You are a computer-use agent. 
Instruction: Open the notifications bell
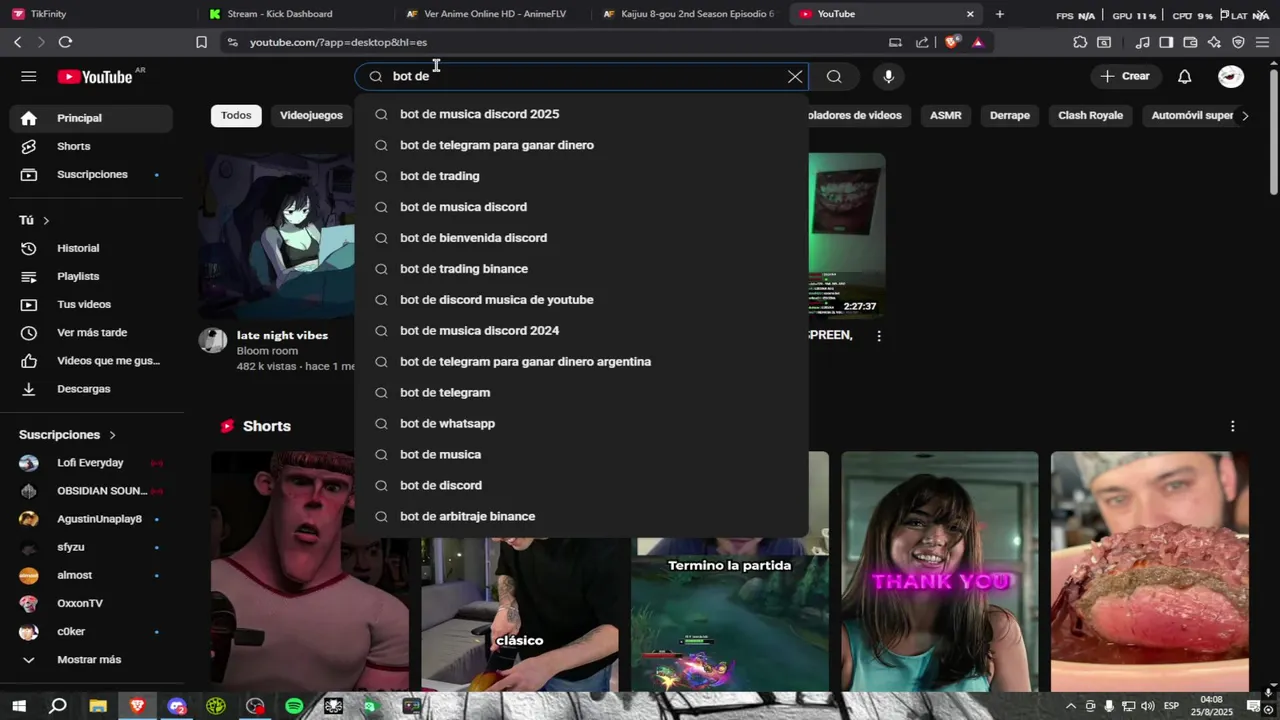[1184, 76]
